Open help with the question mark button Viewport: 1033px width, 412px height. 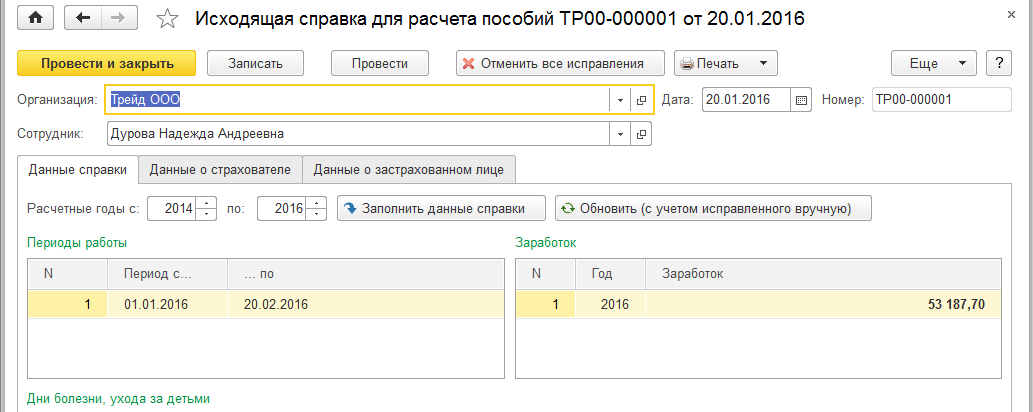click(998, 63)
